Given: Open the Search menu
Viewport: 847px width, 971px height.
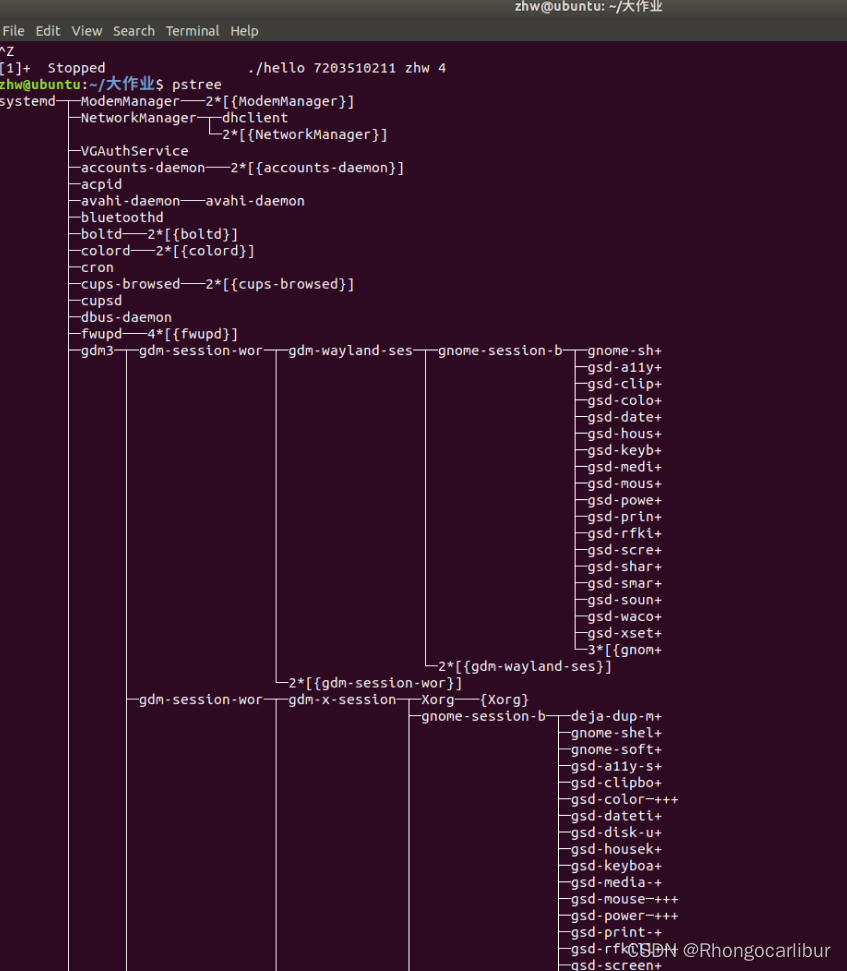Looking at the screenshot, I should click(134, 31).
